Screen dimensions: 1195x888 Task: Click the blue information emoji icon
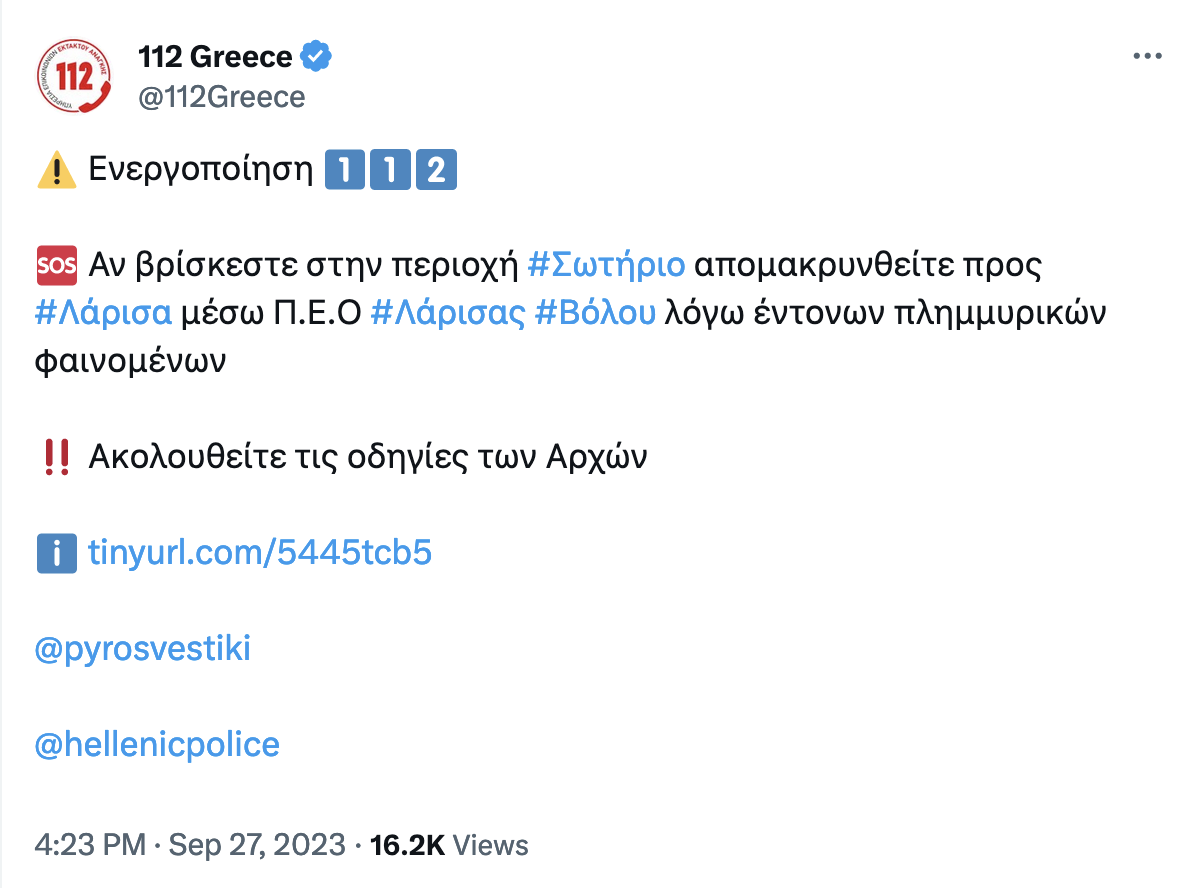[x=56, y=553]
